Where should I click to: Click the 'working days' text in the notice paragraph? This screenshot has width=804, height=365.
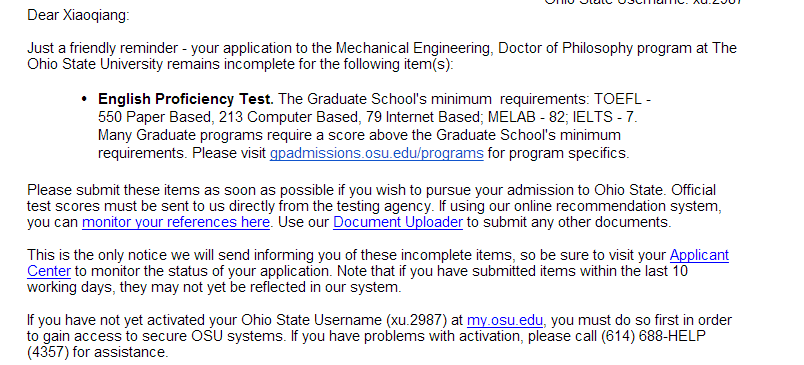click(x=70, y=287)
